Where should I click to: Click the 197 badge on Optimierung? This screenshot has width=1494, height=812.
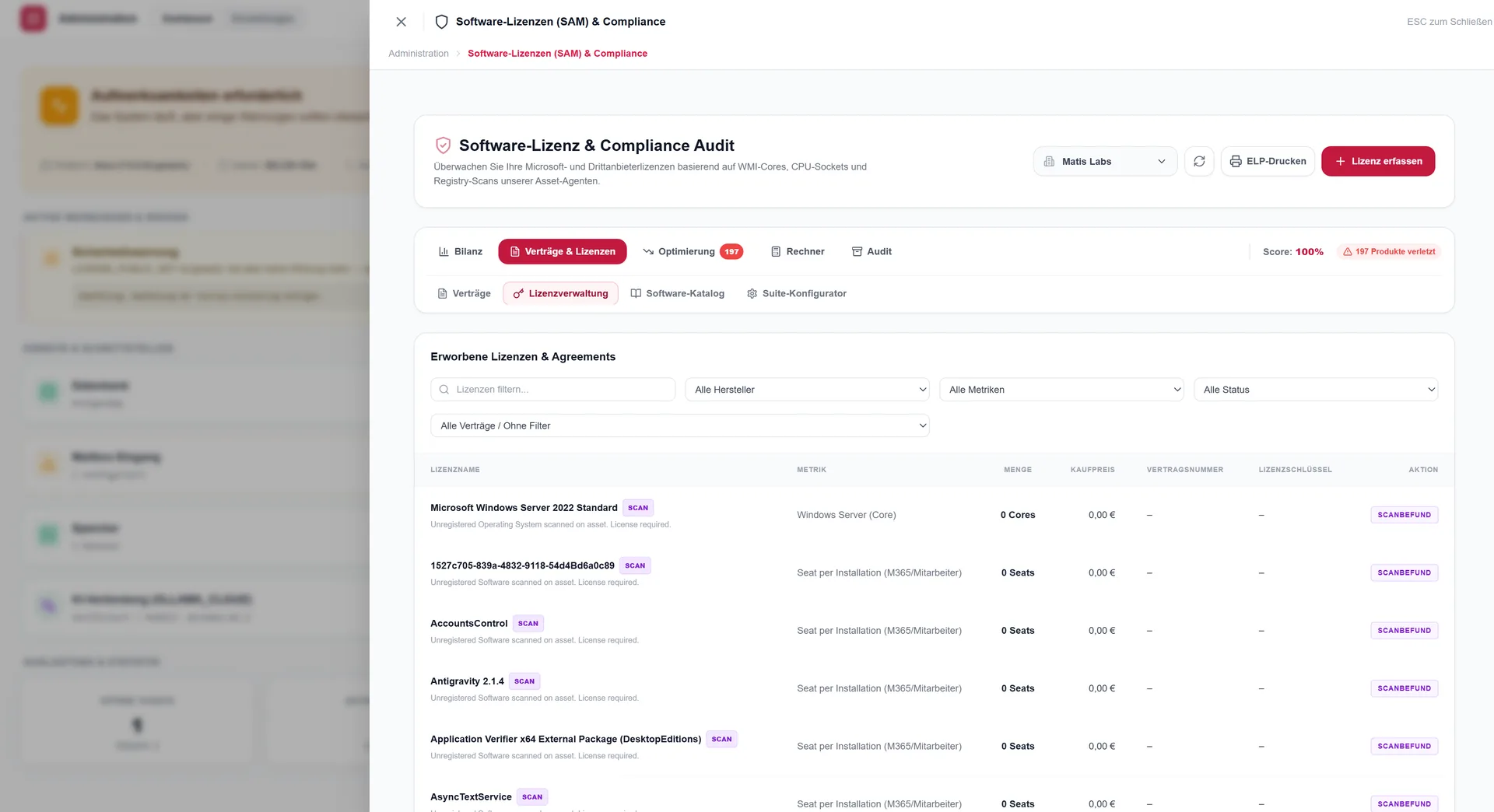coord(731,251)
